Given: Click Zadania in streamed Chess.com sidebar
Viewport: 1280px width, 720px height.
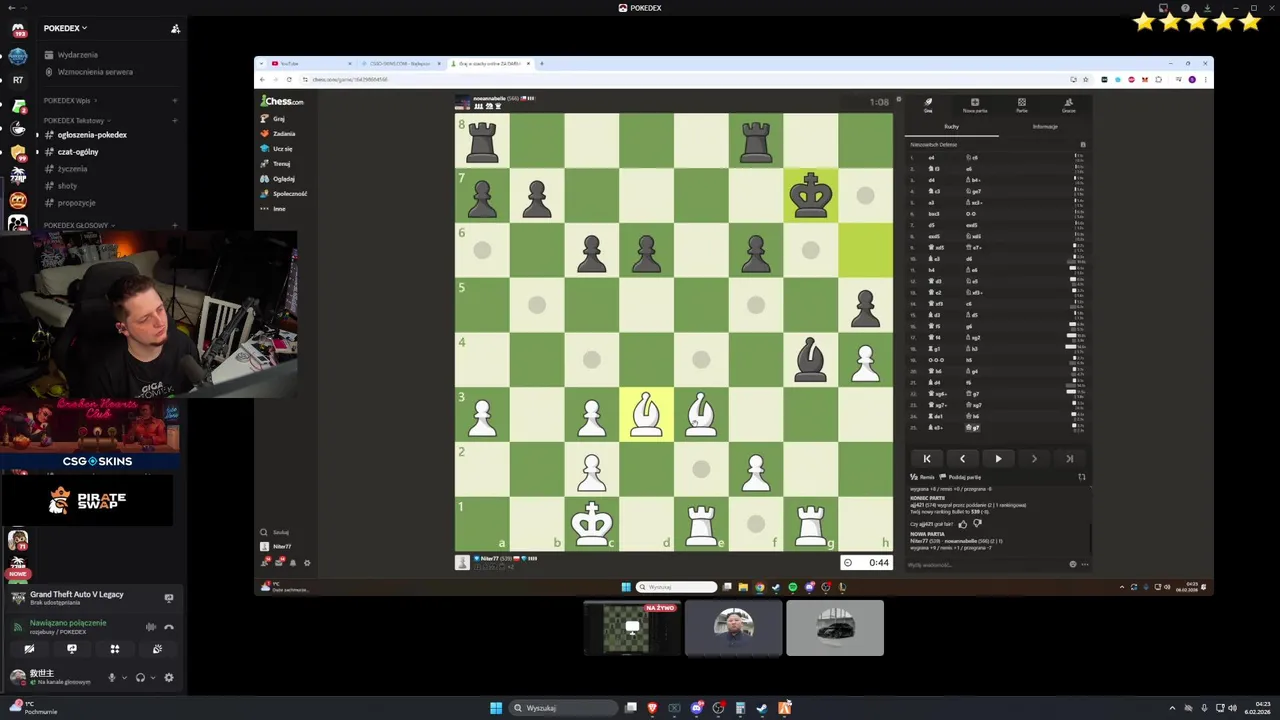Looking at the screenshot, I should (283, 133).
